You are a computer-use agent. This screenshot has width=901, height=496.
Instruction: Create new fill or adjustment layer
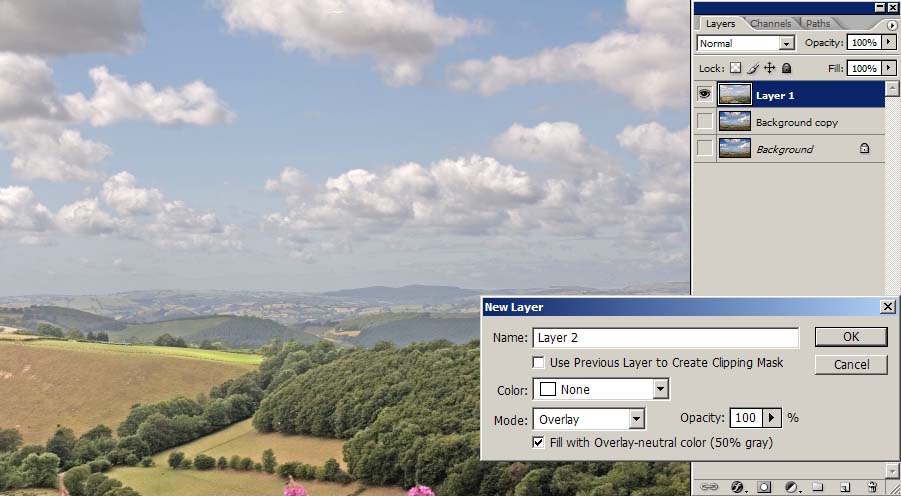(792, 487)
